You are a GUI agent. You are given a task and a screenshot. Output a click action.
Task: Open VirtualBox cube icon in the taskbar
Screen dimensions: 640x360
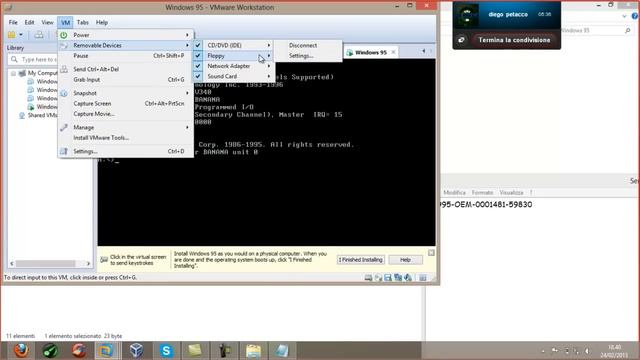pyautogui.click(x=136, y=351)
